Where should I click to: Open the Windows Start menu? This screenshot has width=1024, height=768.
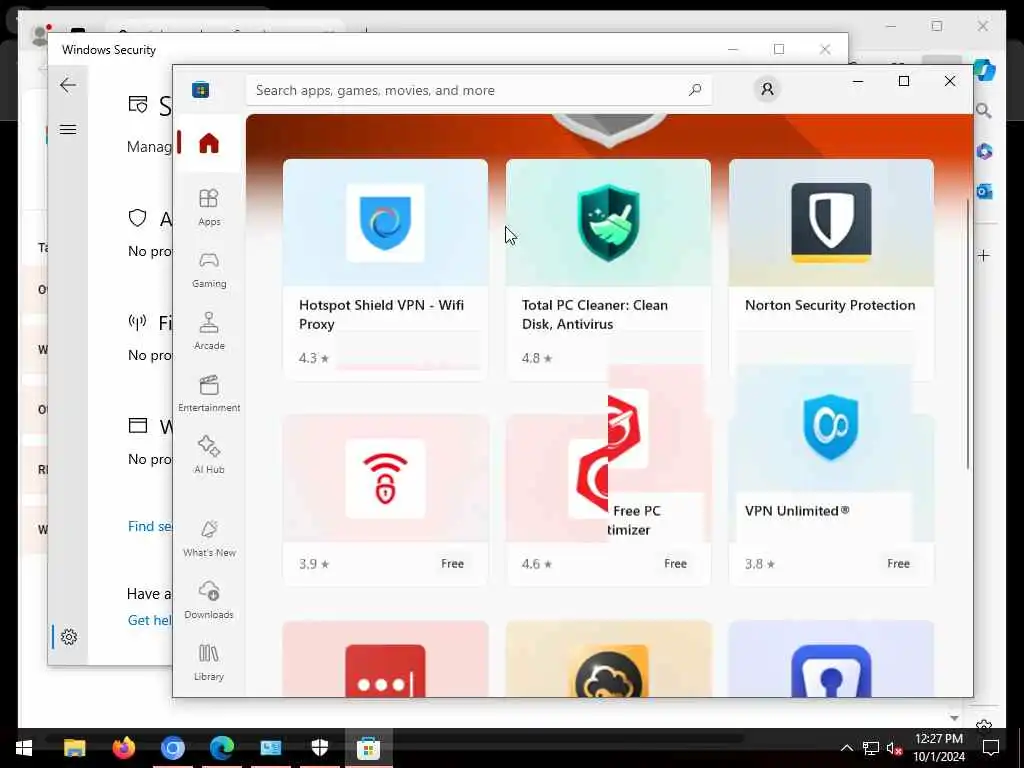(24, 748)
